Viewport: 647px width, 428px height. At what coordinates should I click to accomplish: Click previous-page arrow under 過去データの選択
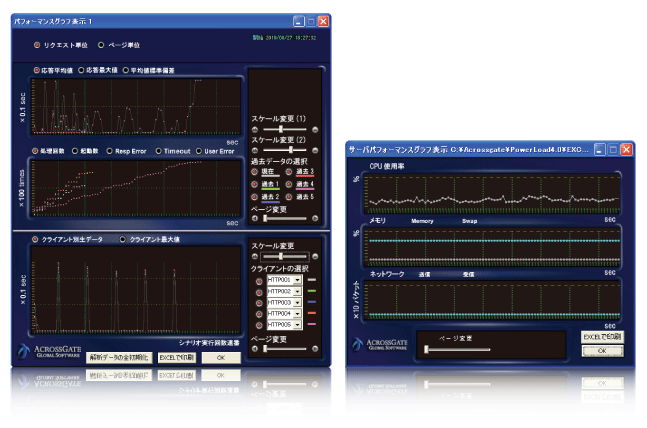pyautogui.click(x=255, y=218)
